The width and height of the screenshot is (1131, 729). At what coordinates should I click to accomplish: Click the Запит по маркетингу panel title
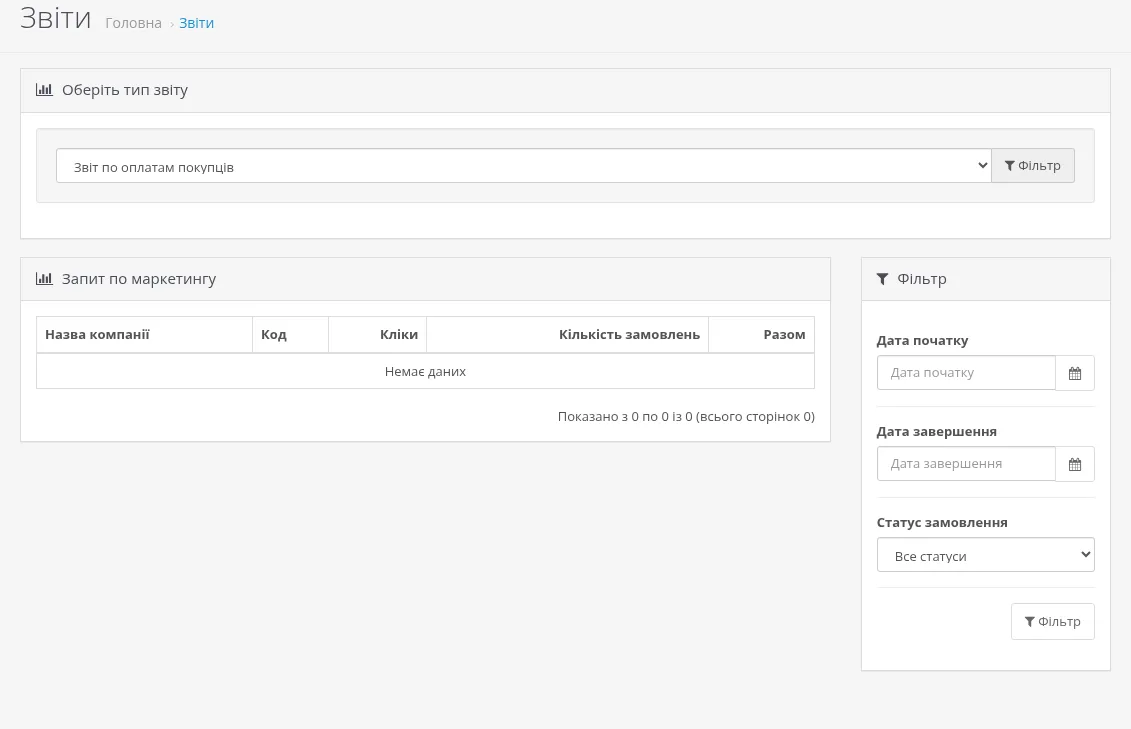139,279
